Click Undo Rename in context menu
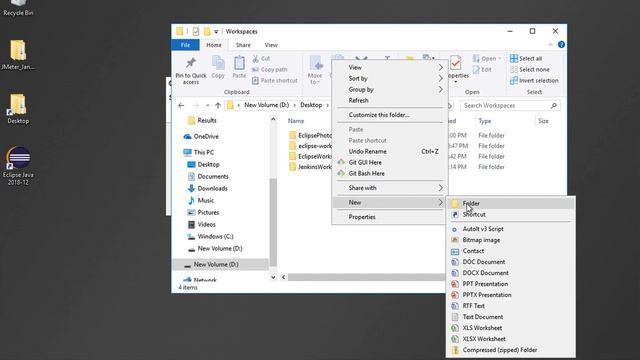The width and height of the screenshot is (640, 360). (389, 151)
